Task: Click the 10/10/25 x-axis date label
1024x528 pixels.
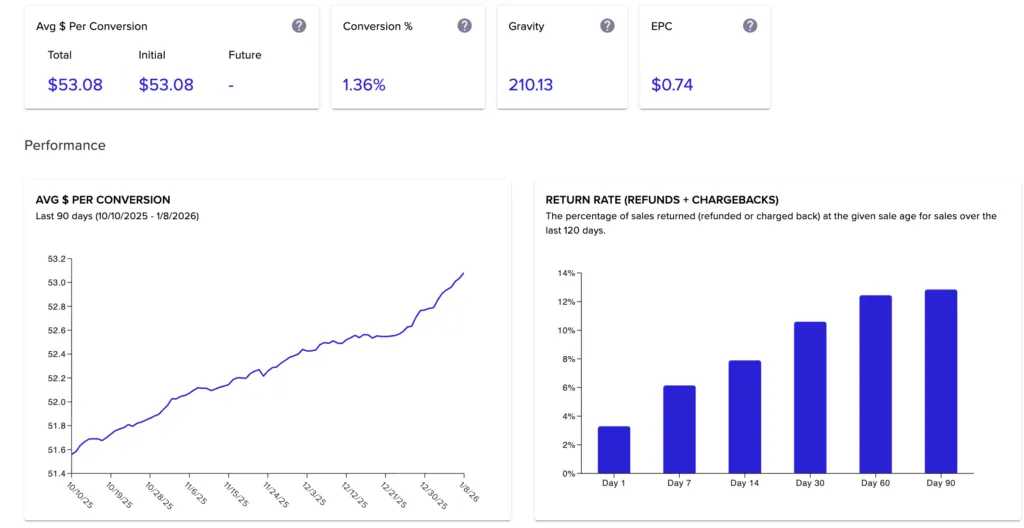Action: (x=77, y=494)
